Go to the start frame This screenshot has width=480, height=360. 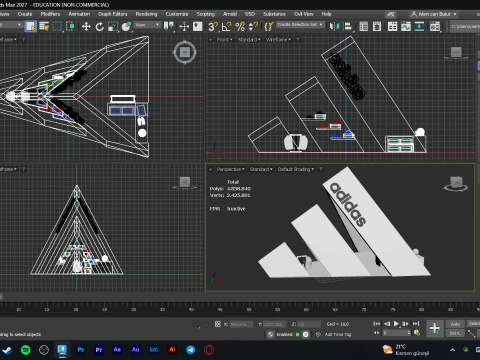(377, 324)
